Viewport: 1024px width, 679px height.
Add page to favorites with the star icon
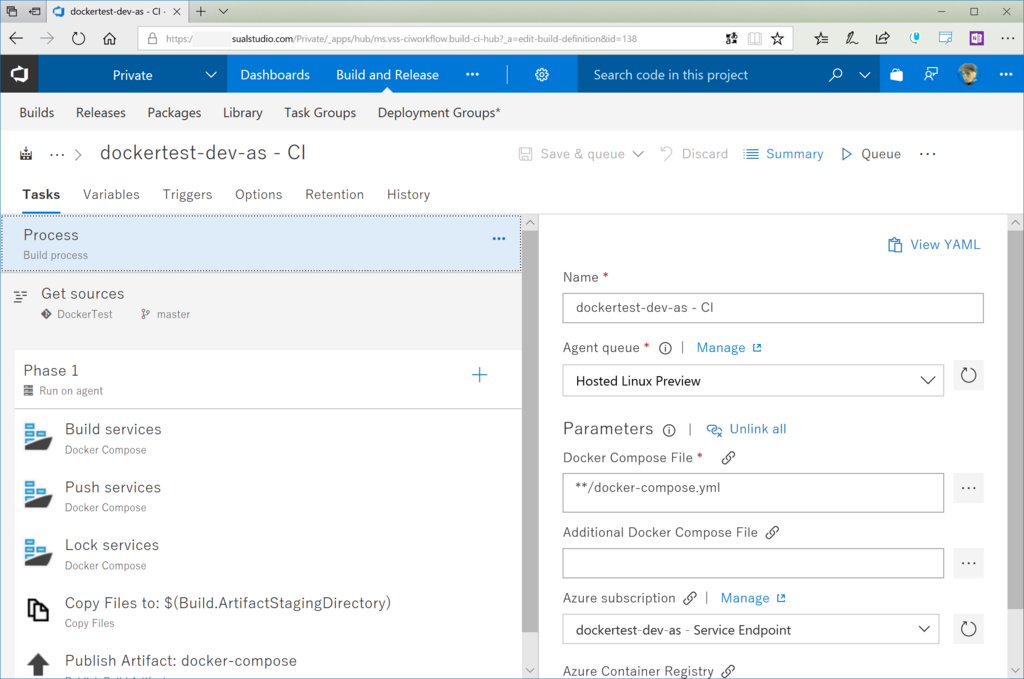click(x=777, y=39)
